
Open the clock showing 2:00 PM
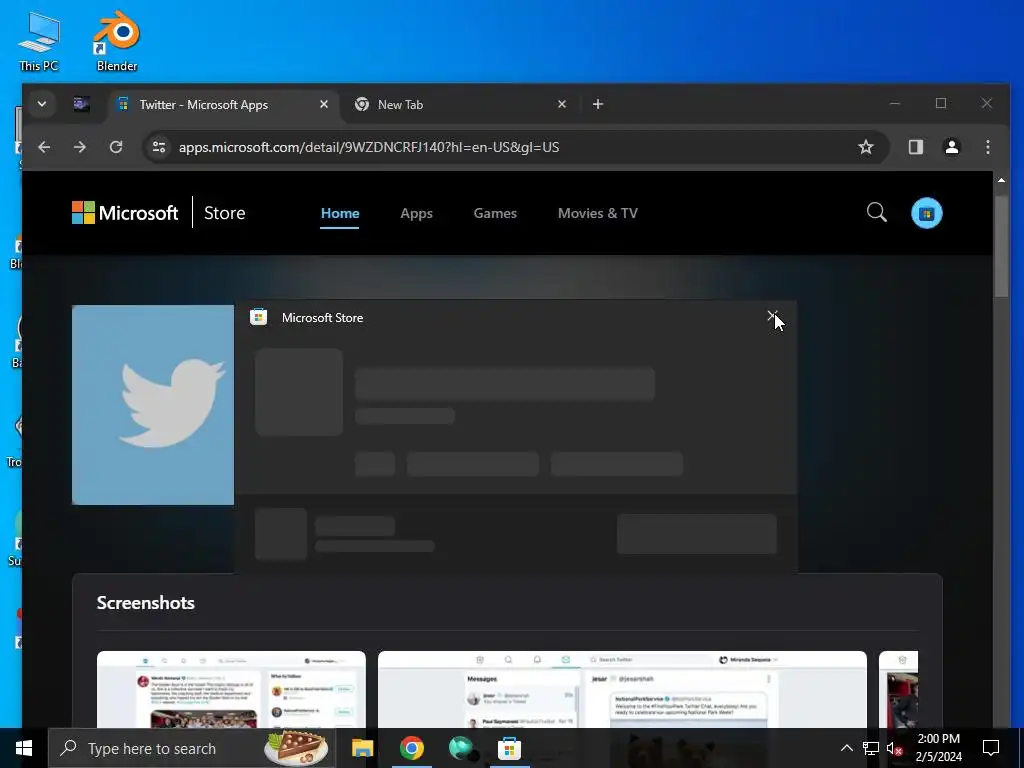[x=938, y=748]
